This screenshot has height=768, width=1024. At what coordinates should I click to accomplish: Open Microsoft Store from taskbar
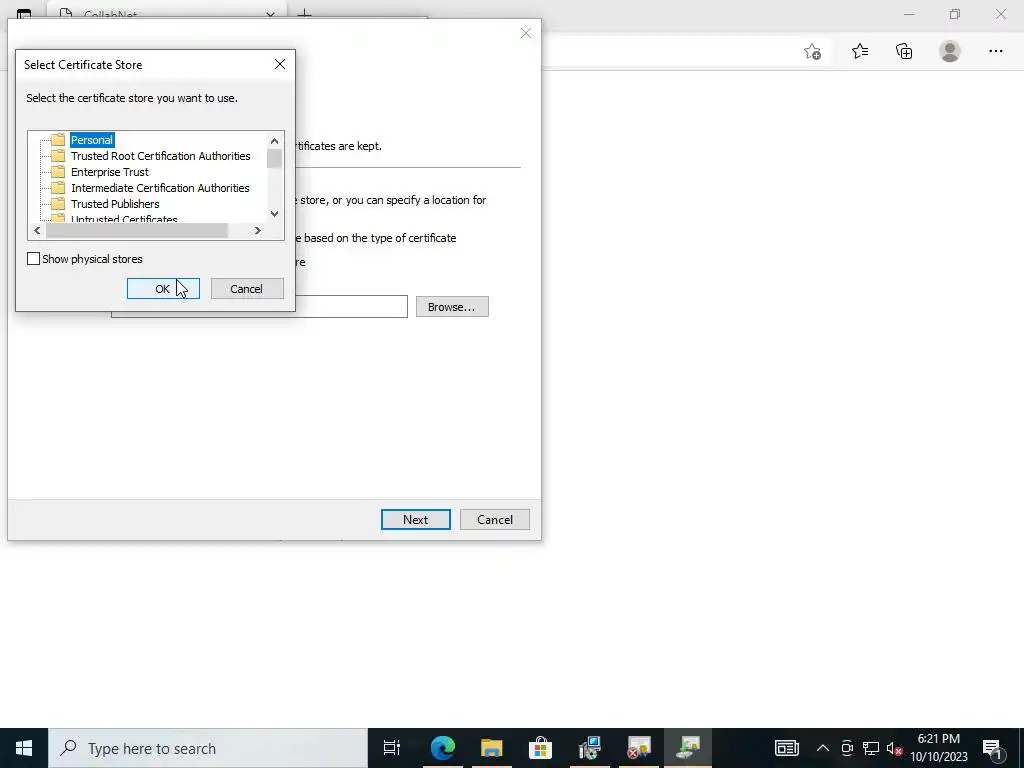540,748
